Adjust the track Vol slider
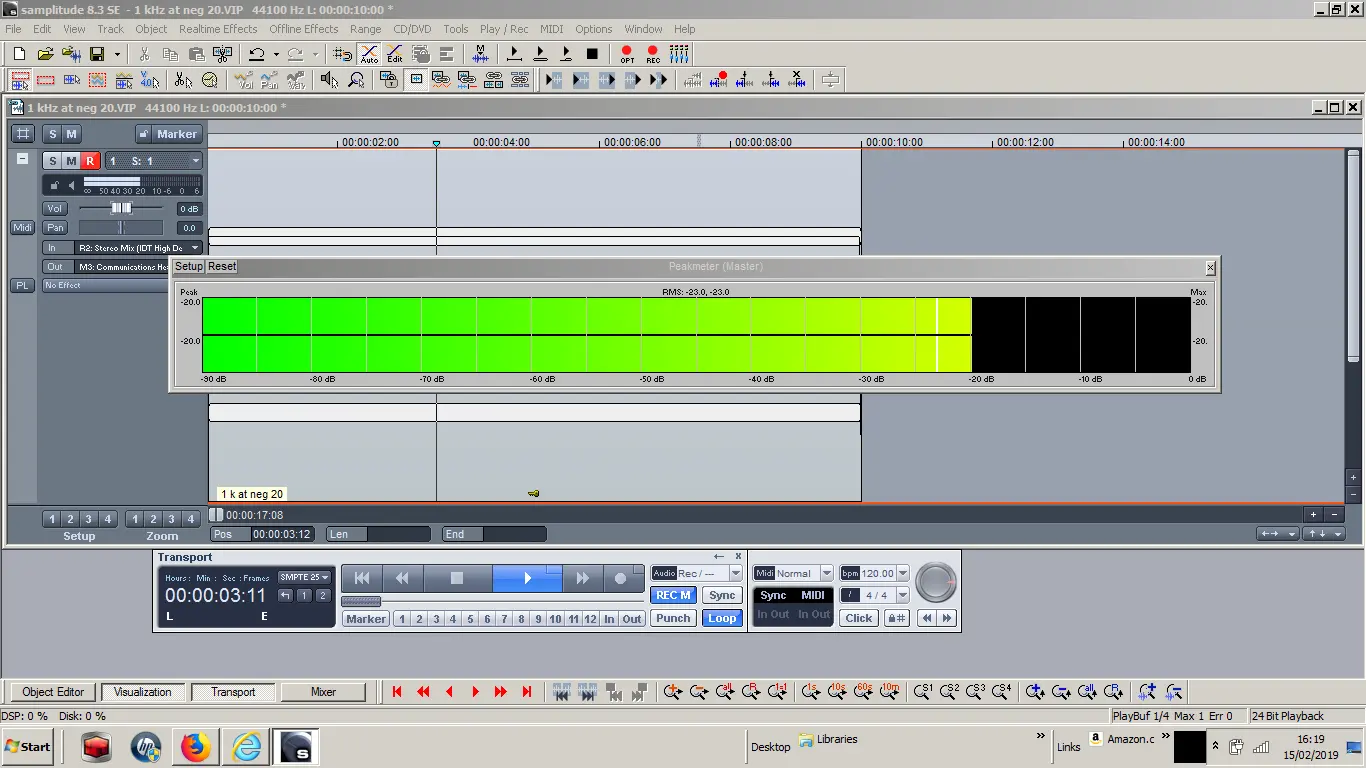 tap(121, 208)
